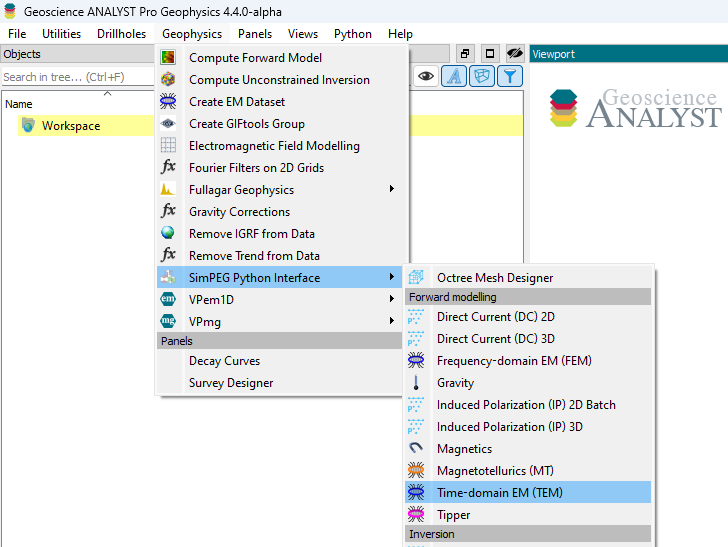Expand the VPem1D submenu

coord(391,299)
